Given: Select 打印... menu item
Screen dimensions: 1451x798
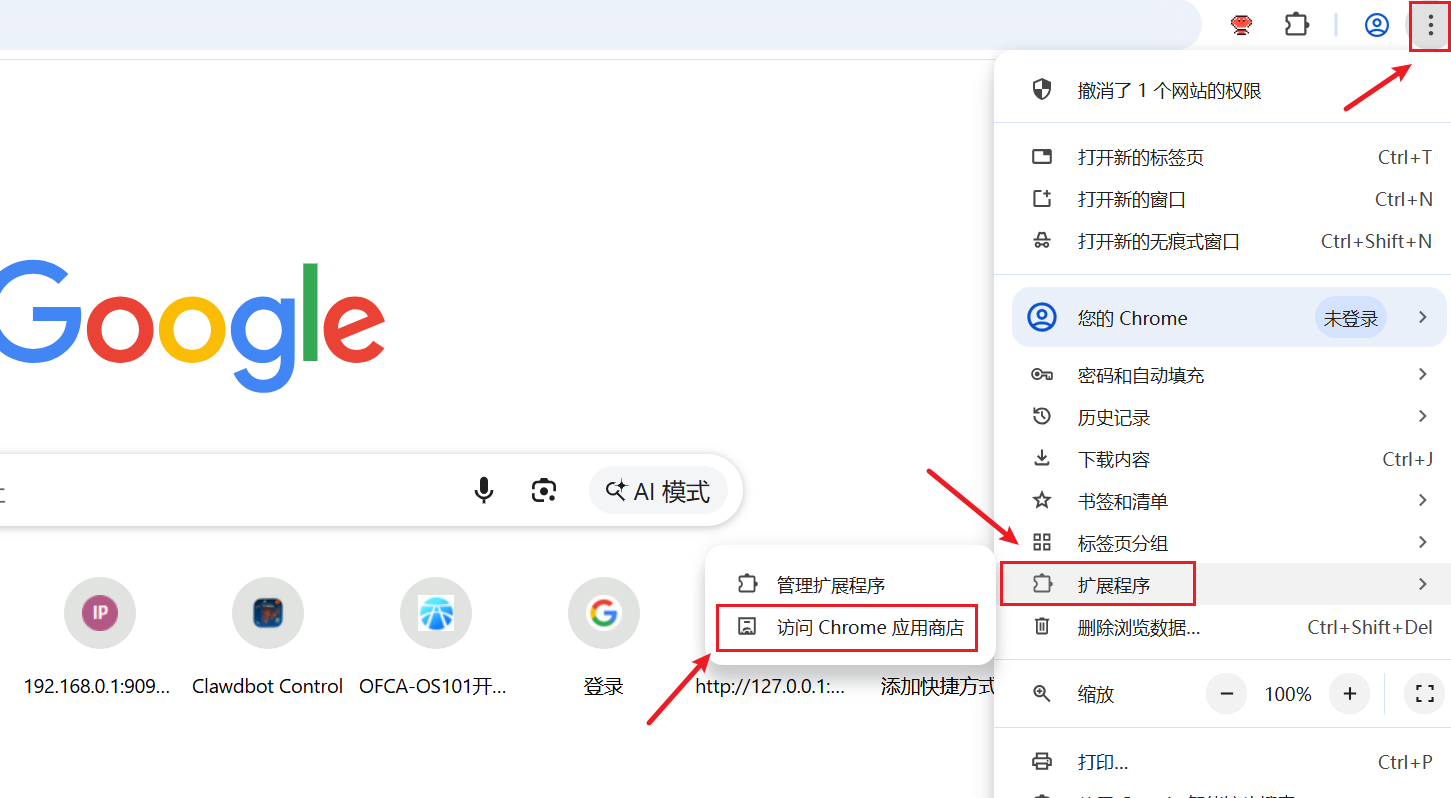Looking at the screenshot, I should coord(1222,762).
